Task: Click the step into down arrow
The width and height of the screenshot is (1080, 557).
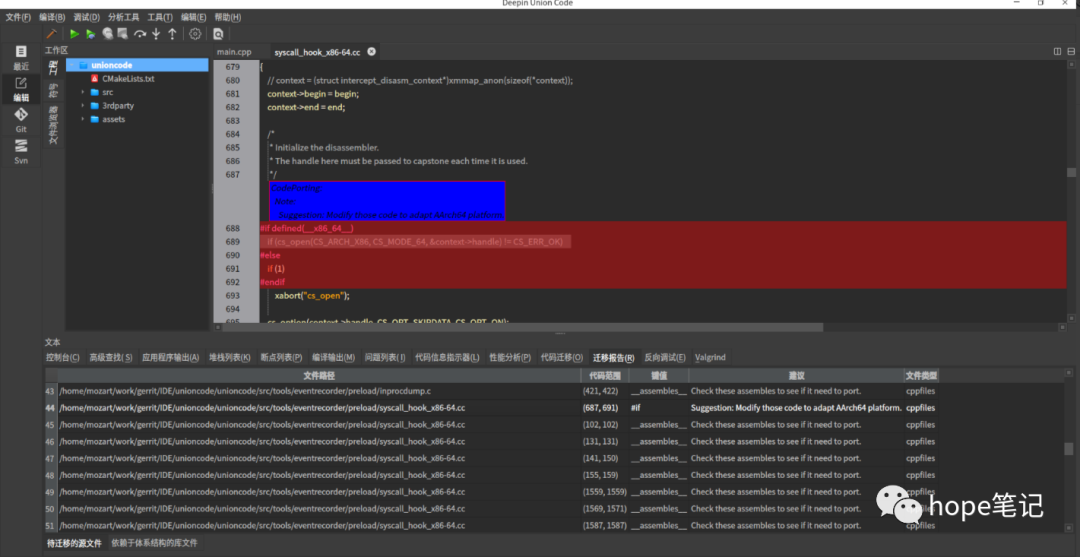Action: click(156, 34)
